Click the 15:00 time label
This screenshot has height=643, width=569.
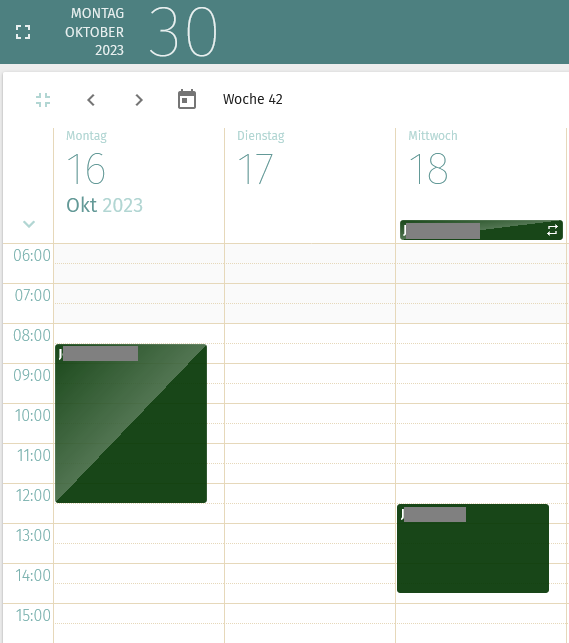tap(33, 616)
